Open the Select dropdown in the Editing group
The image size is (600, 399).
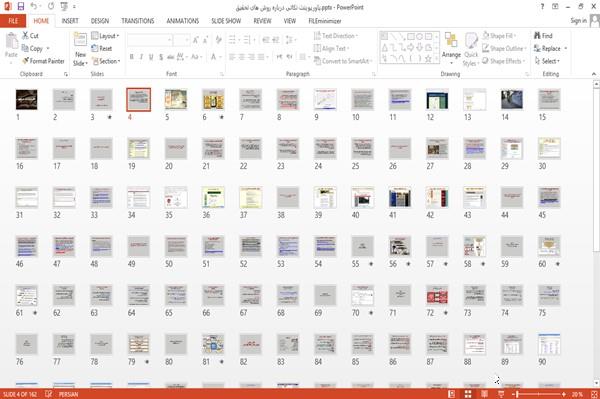(x=547, y=61)
